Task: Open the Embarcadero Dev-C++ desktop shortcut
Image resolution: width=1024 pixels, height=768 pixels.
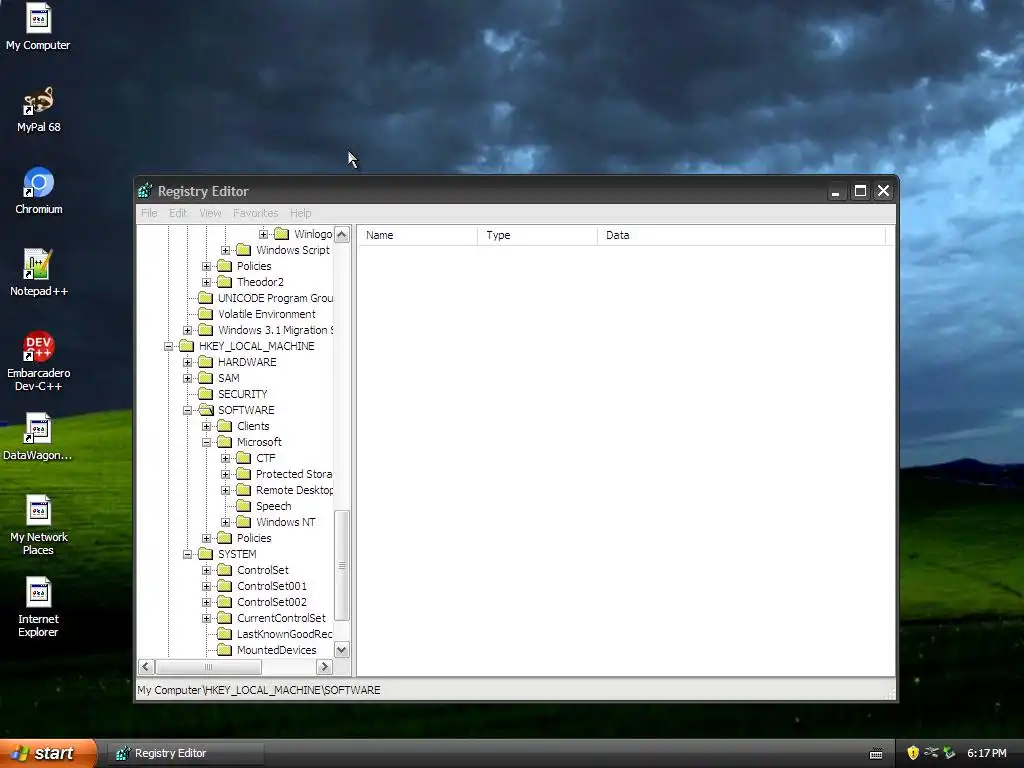Action: (x=38, y=362)
